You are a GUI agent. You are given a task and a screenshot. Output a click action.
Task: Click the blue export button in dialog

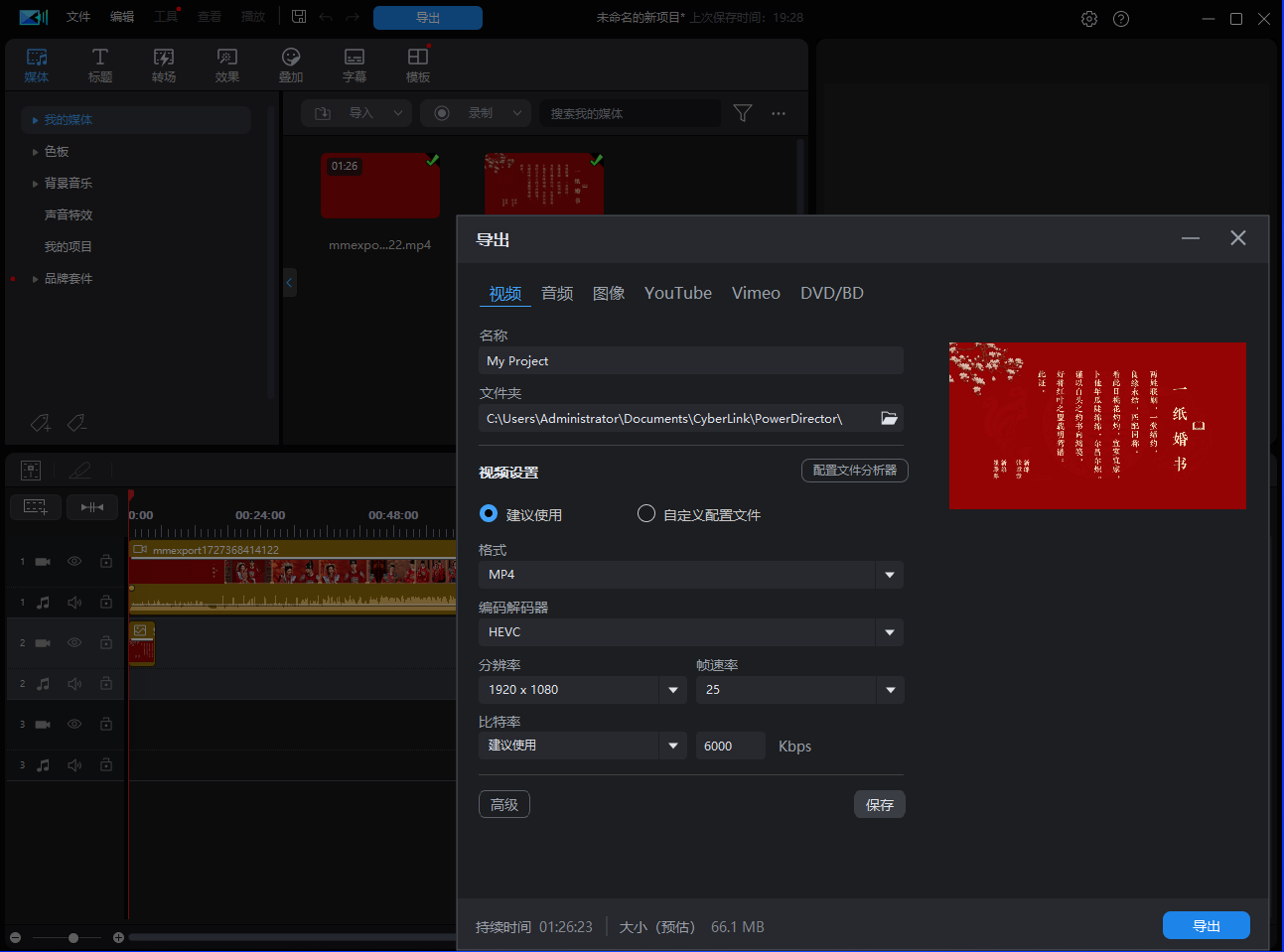click(x=1207, y=925)
